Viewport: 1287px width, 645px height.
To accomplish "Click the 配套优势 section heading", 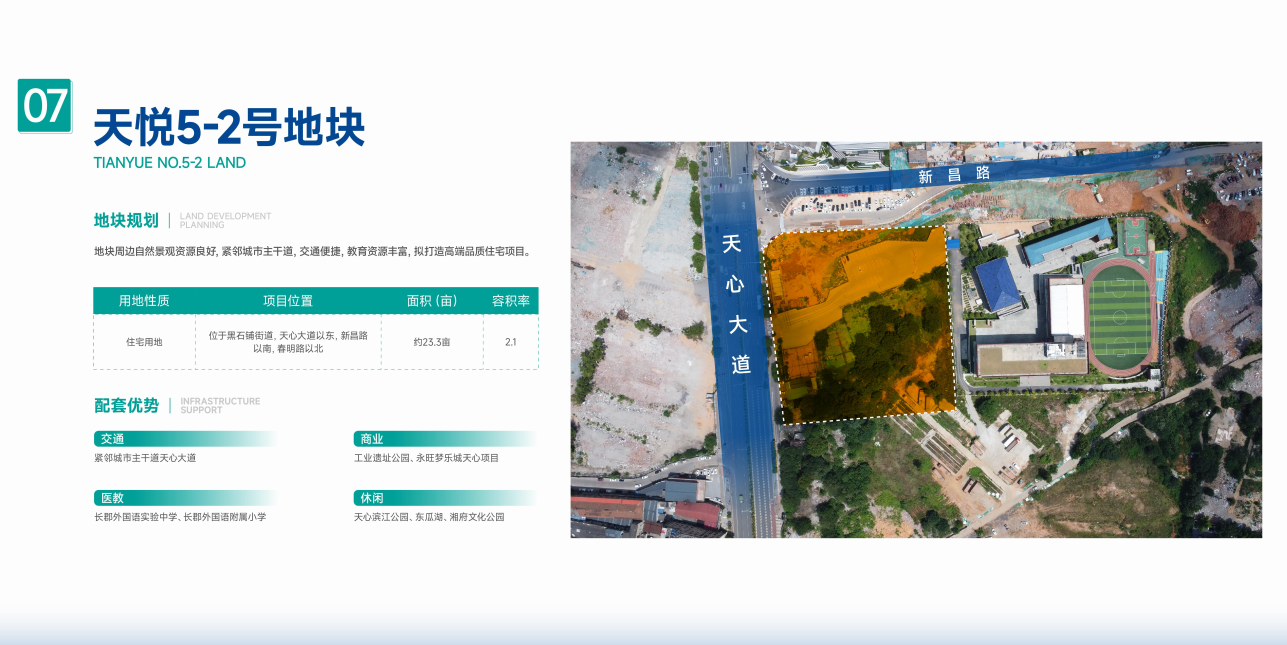I will pyautogui.click(x=126, y=406).
